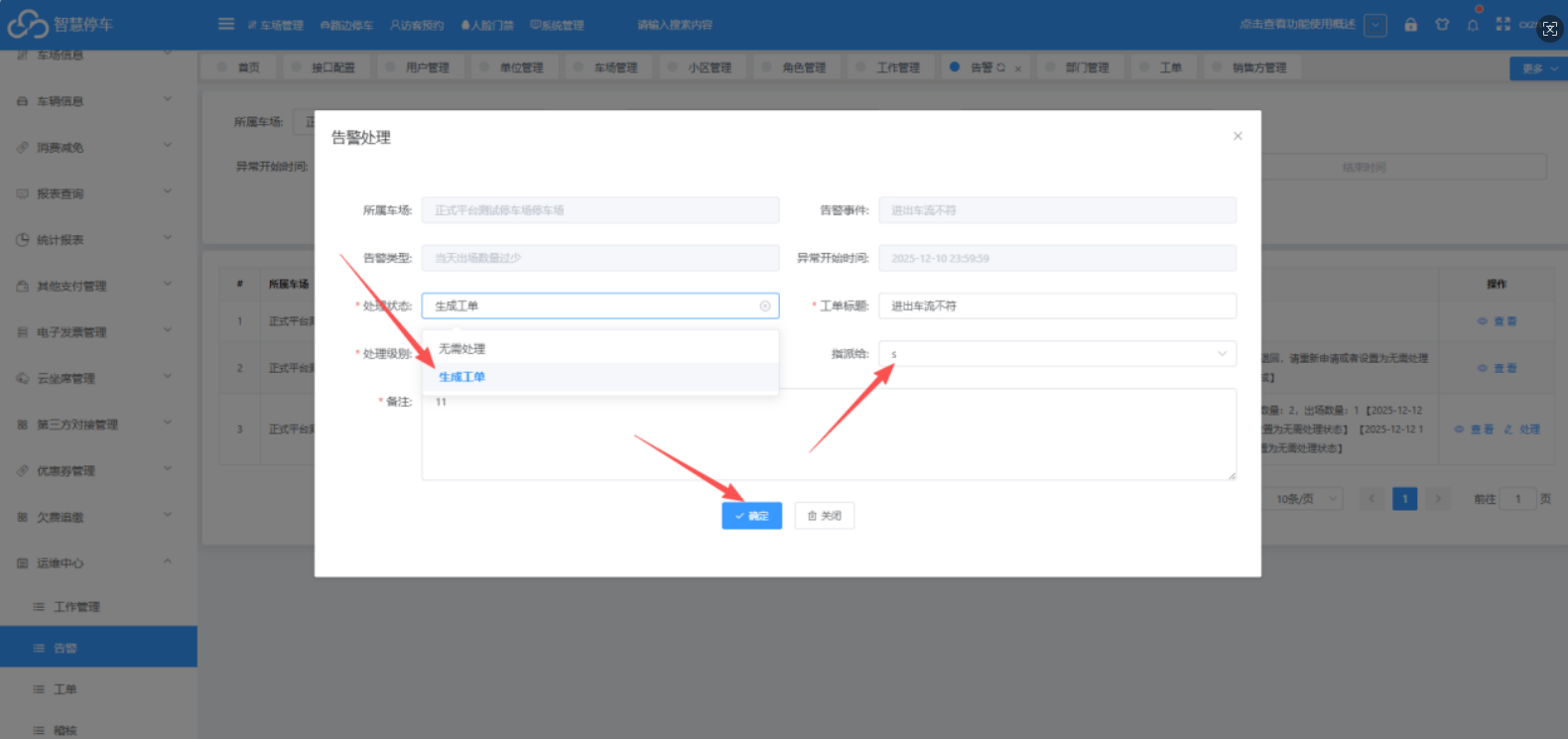Open the 处理状态 dropdown field

point(600,306)
